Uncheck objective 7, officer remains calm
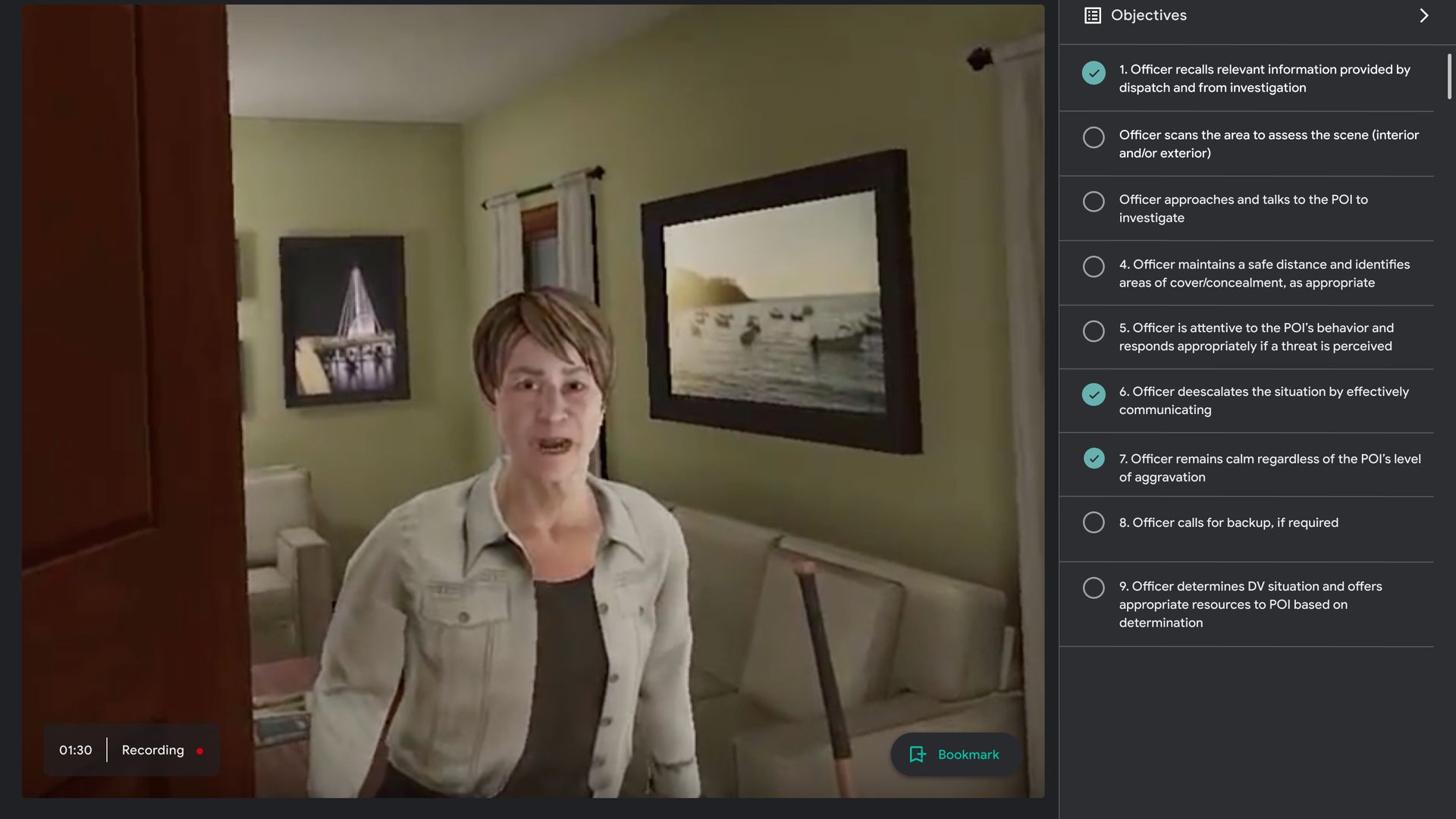Image resolution: width=1456 pixels, height=819 pixels. tap(1094, 458)
